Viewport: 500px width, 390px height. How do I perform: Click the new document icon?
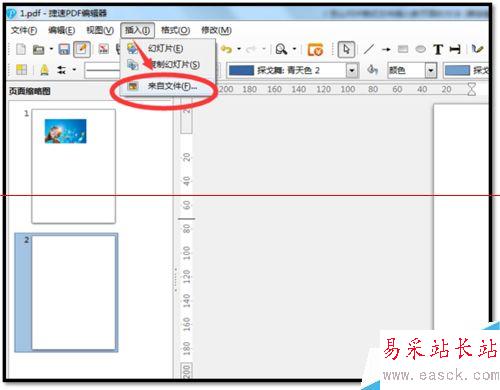pyautogui.click(x=21, y=49)
